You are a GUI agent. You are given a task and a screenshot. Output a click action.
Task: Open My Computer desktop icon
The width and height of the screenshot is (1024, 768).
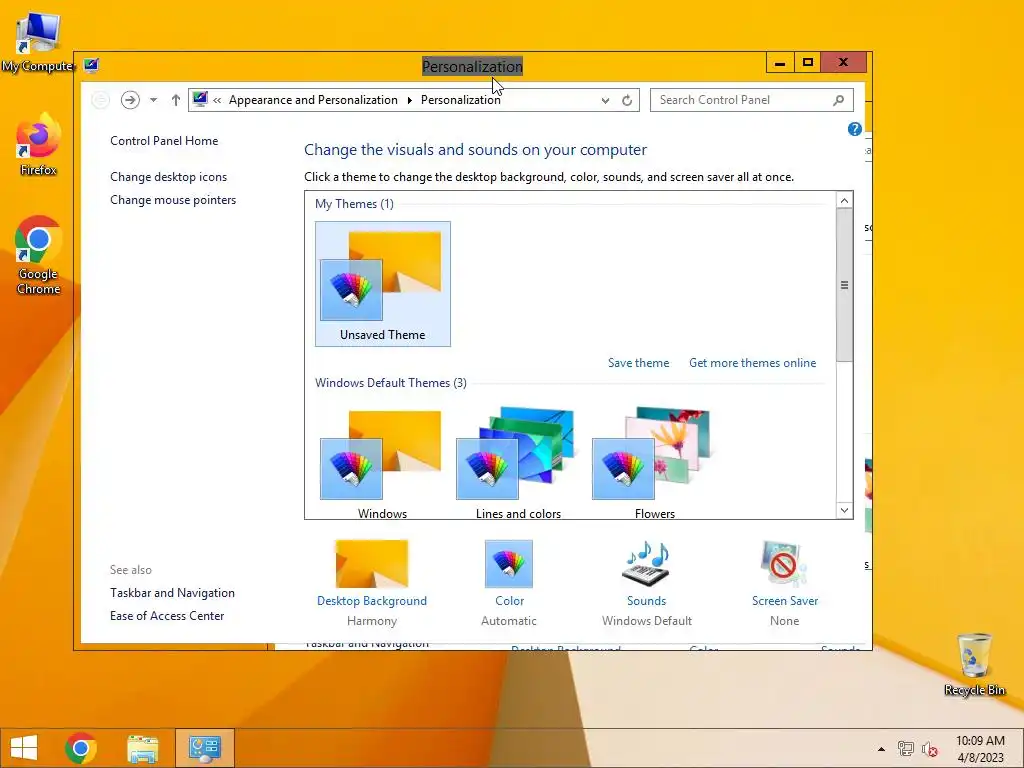click(x=37, y=41)
